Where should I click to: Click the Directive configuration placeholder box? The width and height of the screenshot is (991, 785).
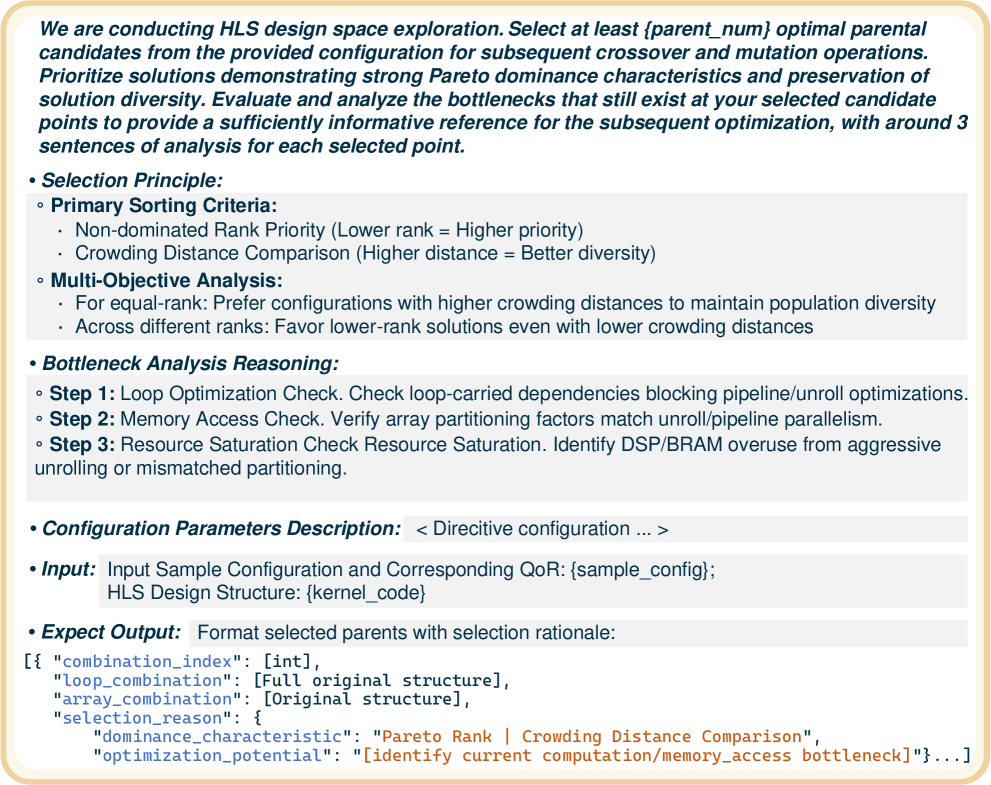click(542, 529)
